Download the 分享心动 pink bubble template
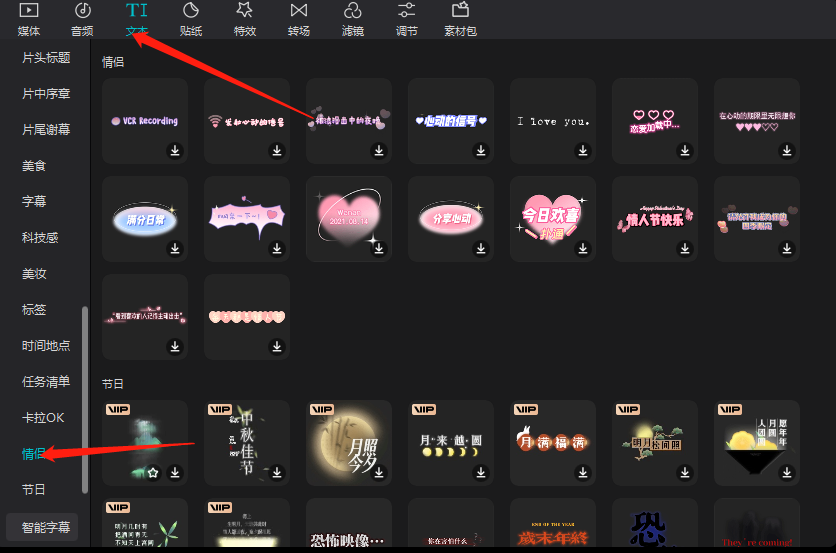This screenshot has width=836, height=553. click(481, 249)
